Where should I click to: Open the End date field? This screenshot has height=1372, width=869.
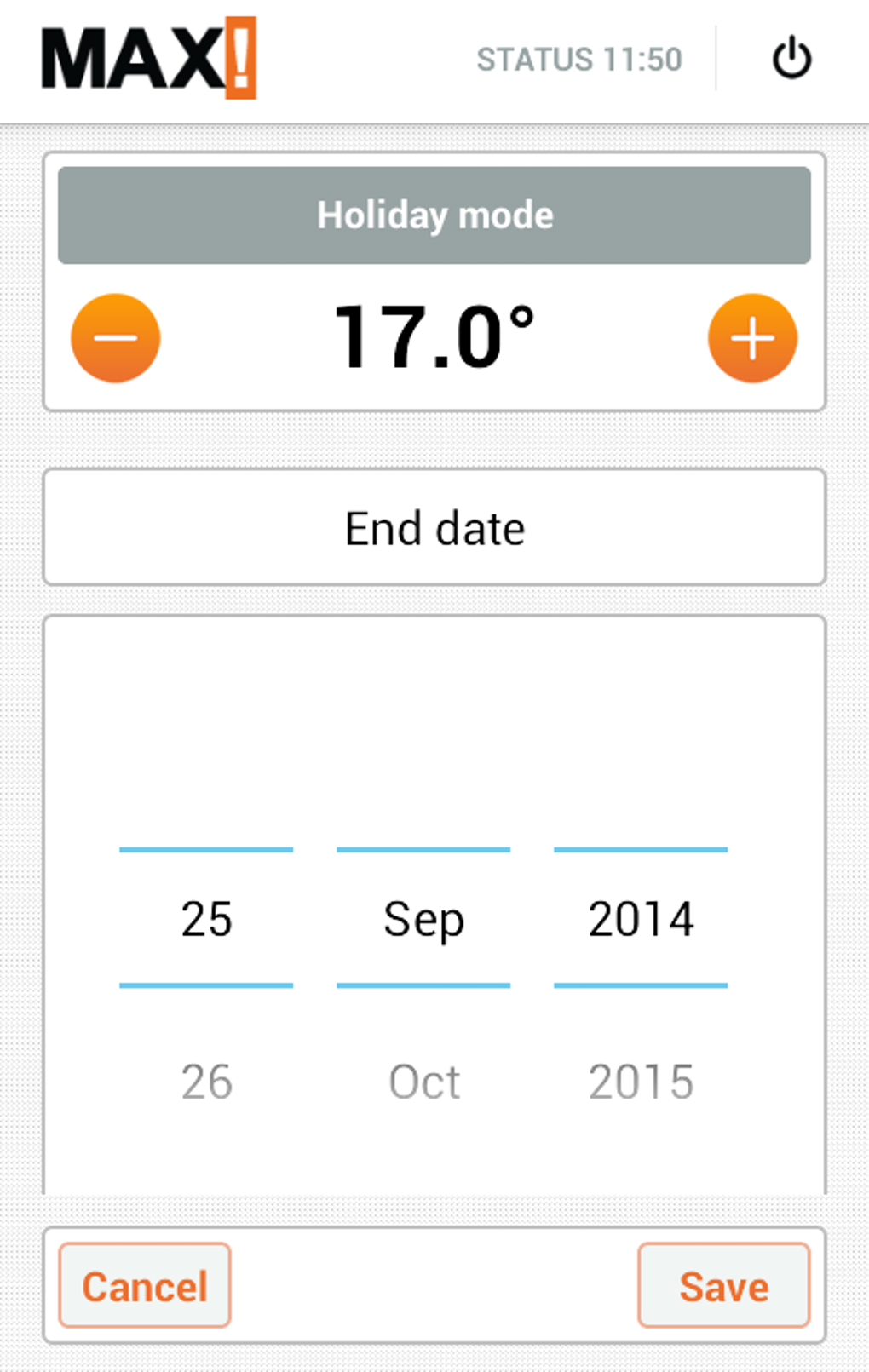tap(434, 528)
